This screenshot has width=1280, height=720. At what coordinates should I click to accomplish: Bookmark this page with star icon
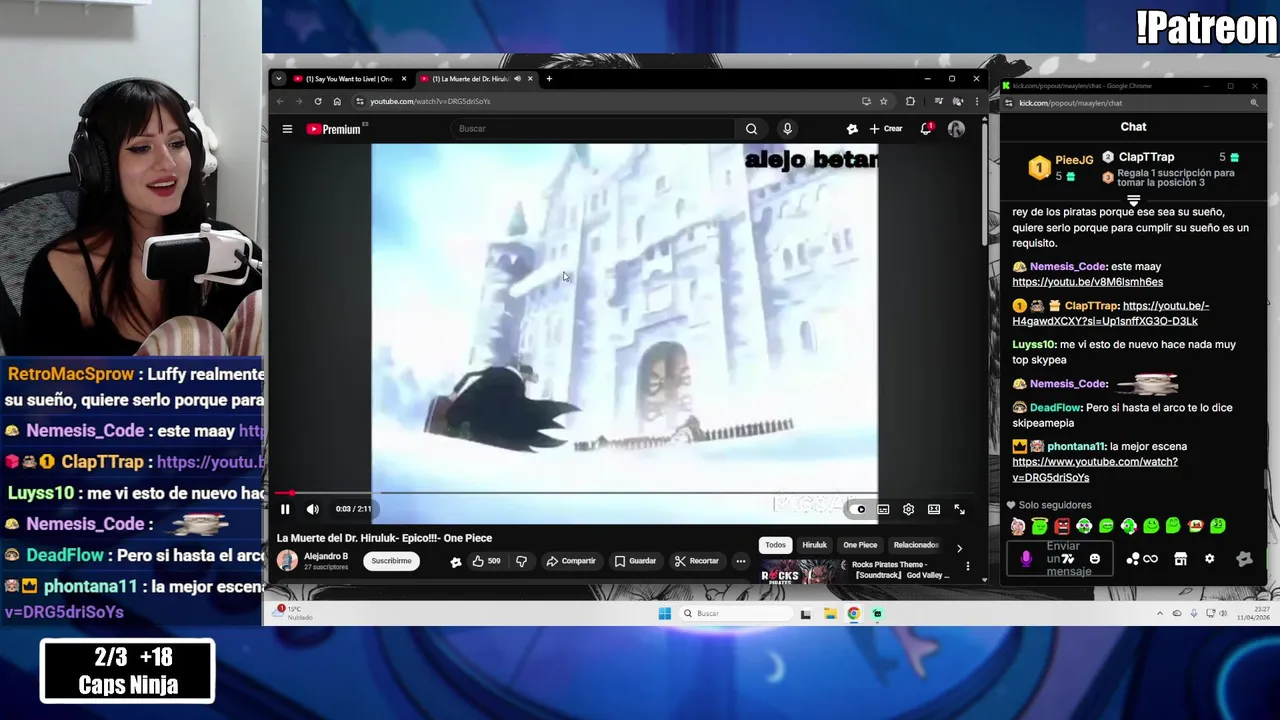click(x=883, y=101)
